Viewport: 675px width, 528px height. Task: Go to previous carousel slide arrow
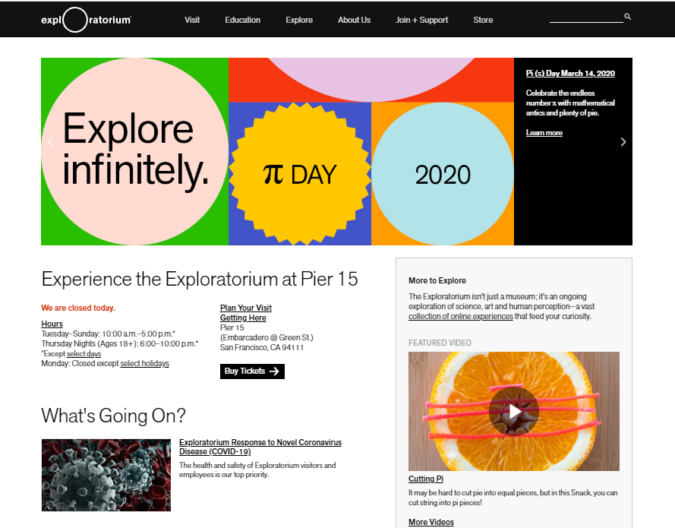pyautogui.click(x=50, y=142)
